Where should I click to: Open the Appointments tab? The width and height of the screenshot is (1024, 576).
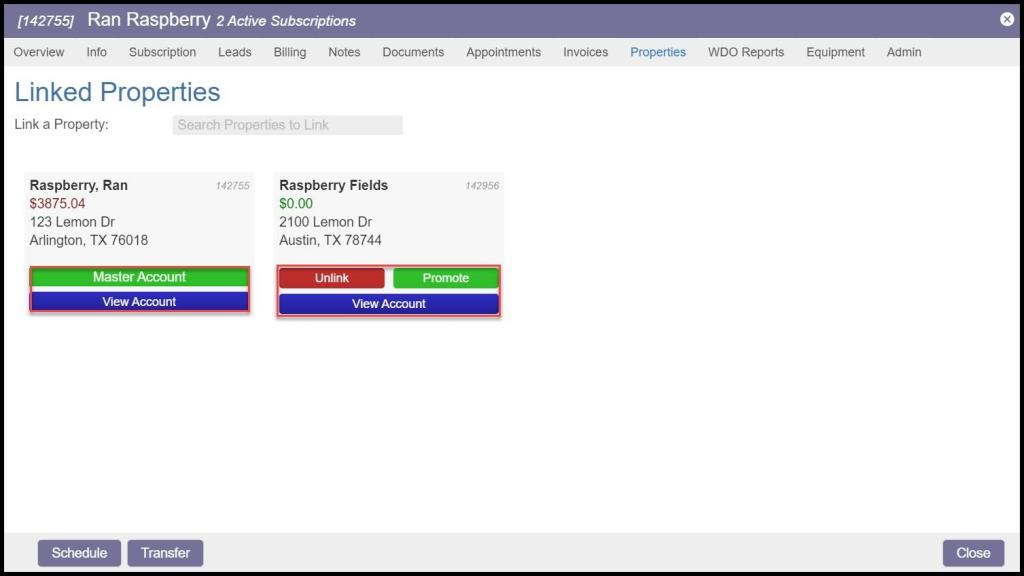point(503,52)
